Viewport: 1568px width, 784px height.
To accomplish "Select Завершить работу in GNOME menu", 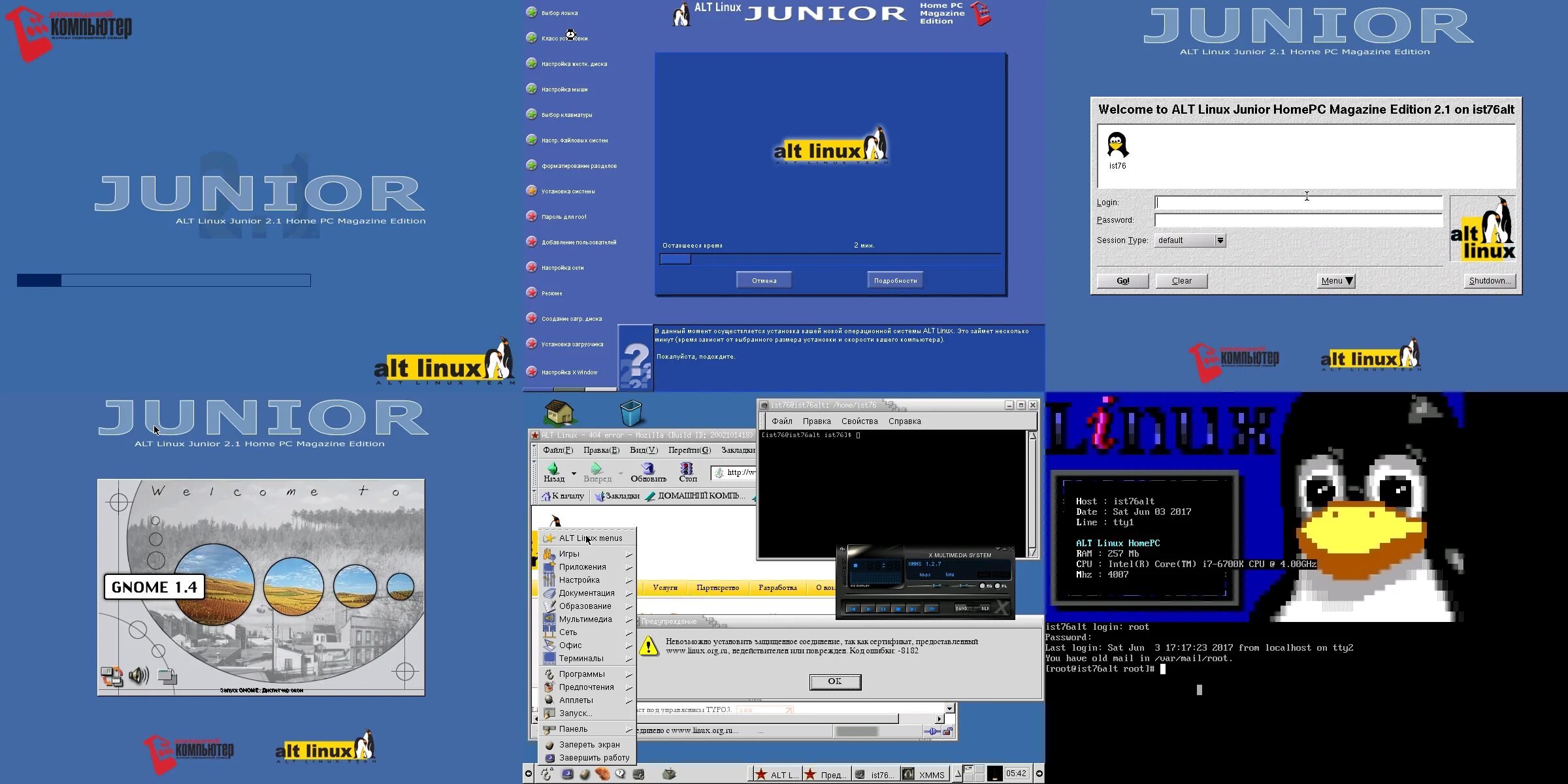I will (x=587, y=758).
